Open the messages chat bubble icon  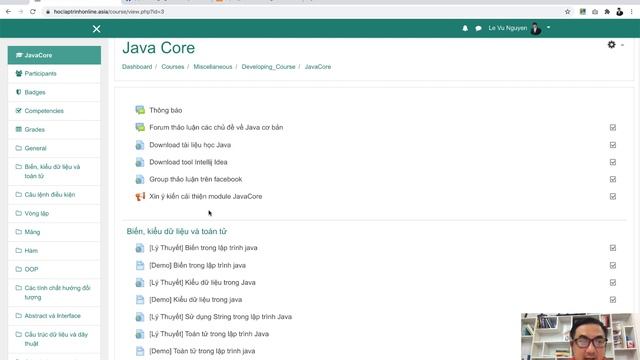point(478,28)
